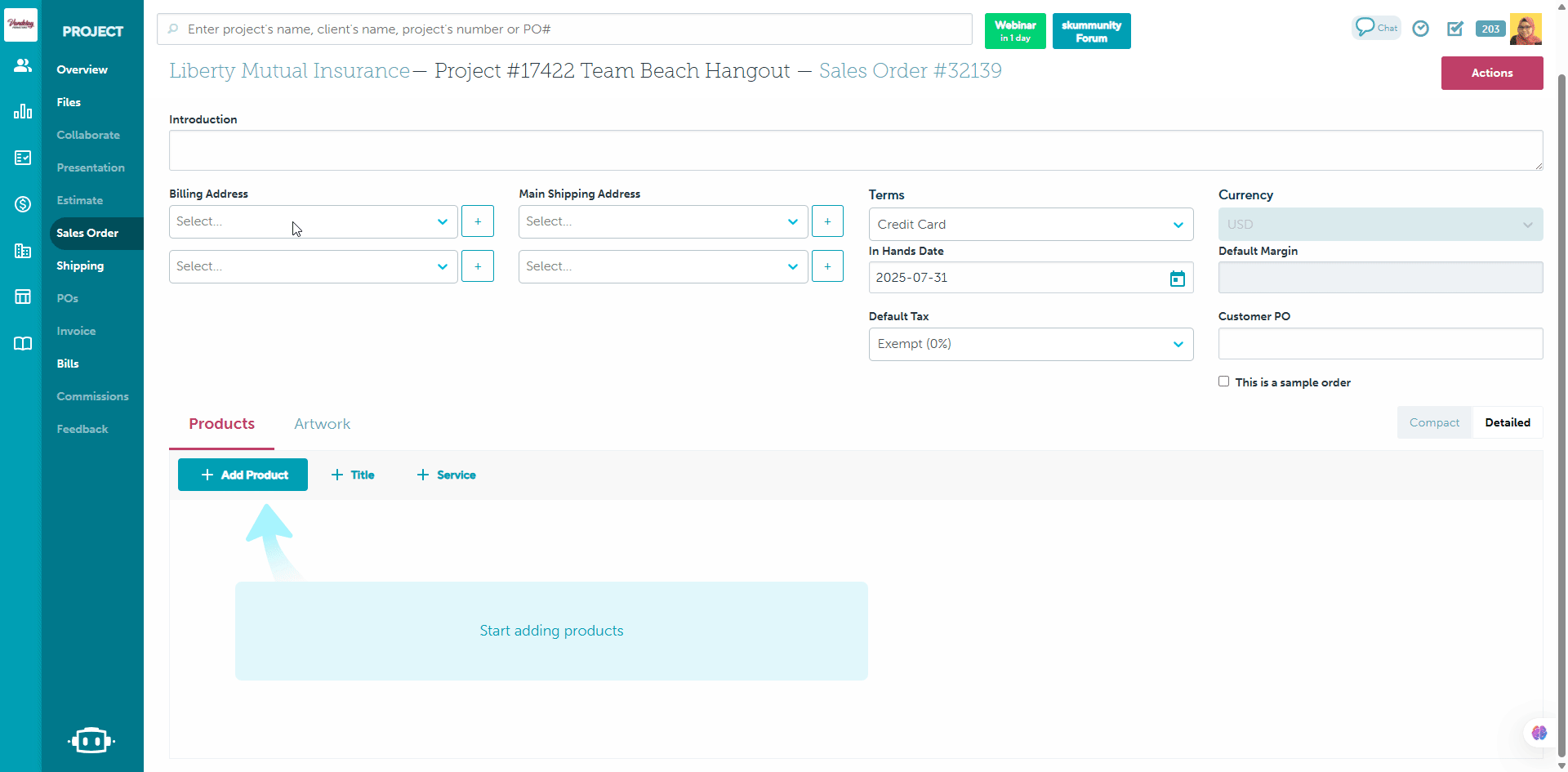This screenshot has height=772, width=1568.
Task: Open the companies building icon
Action: [22, 251]
